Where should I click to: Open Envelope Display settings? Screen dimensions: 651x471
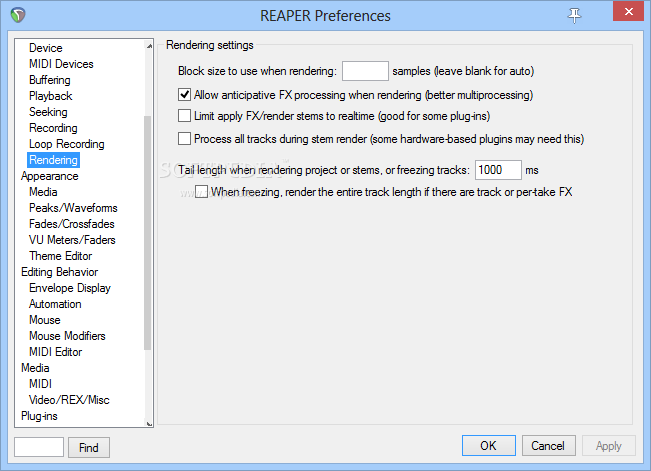tap(70, 288)
